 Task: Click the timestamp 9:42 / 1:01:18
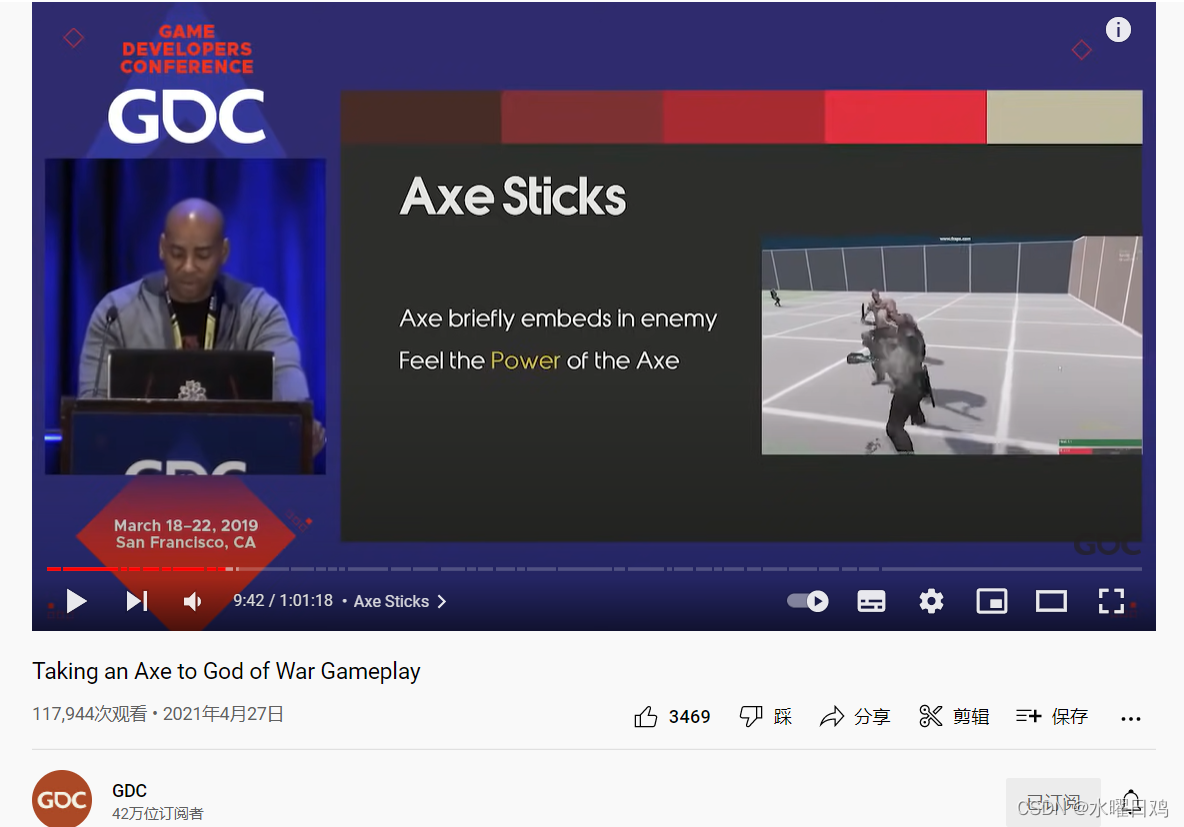coord(283,600)
